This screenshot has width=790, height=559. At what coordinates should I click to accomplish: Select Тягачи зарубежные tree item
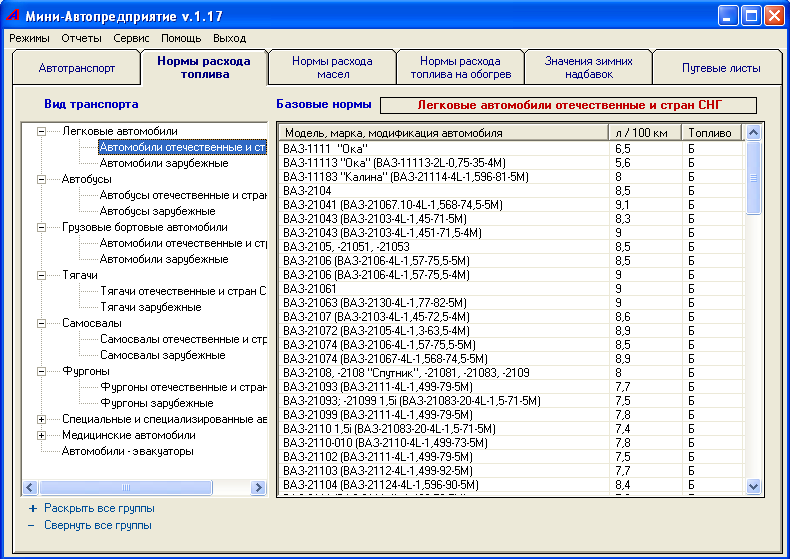(x=151, y=307)
